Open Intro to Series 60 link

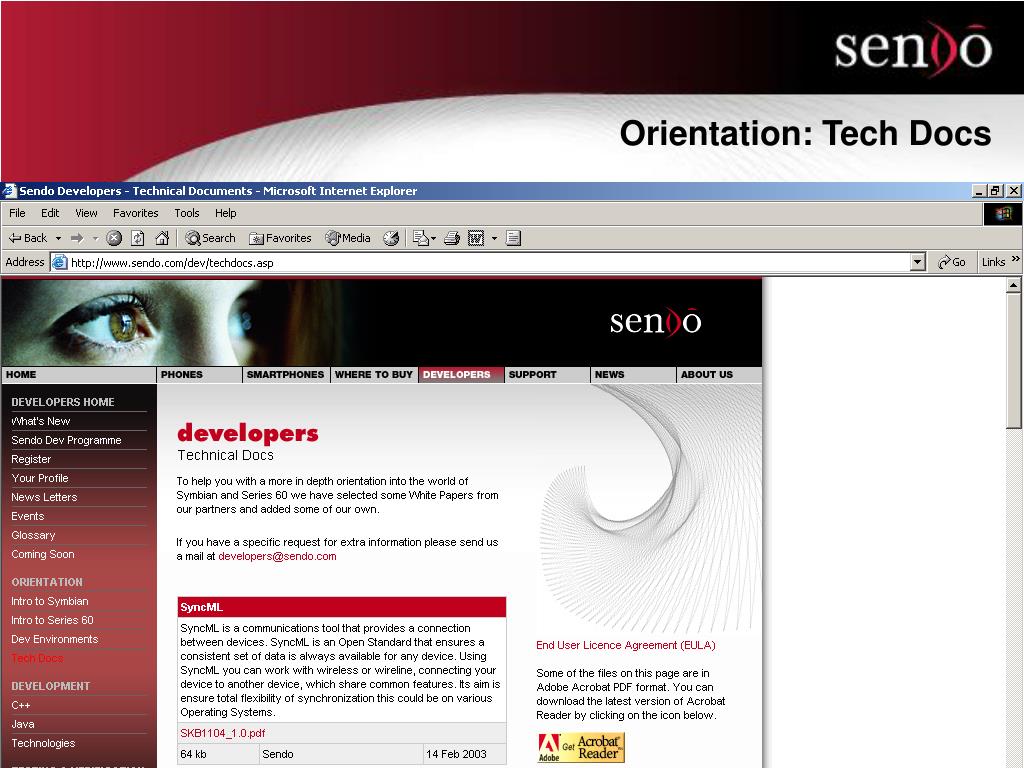52,620
